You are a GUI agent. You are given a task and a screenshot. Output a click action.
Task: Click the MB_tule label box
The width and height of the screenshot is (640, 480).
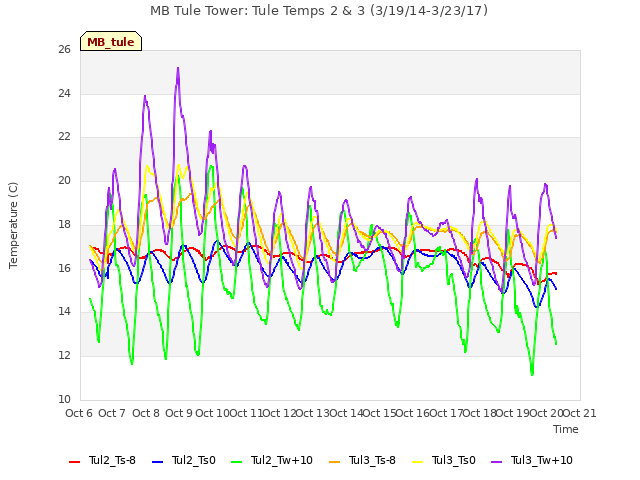coord(111,41)
